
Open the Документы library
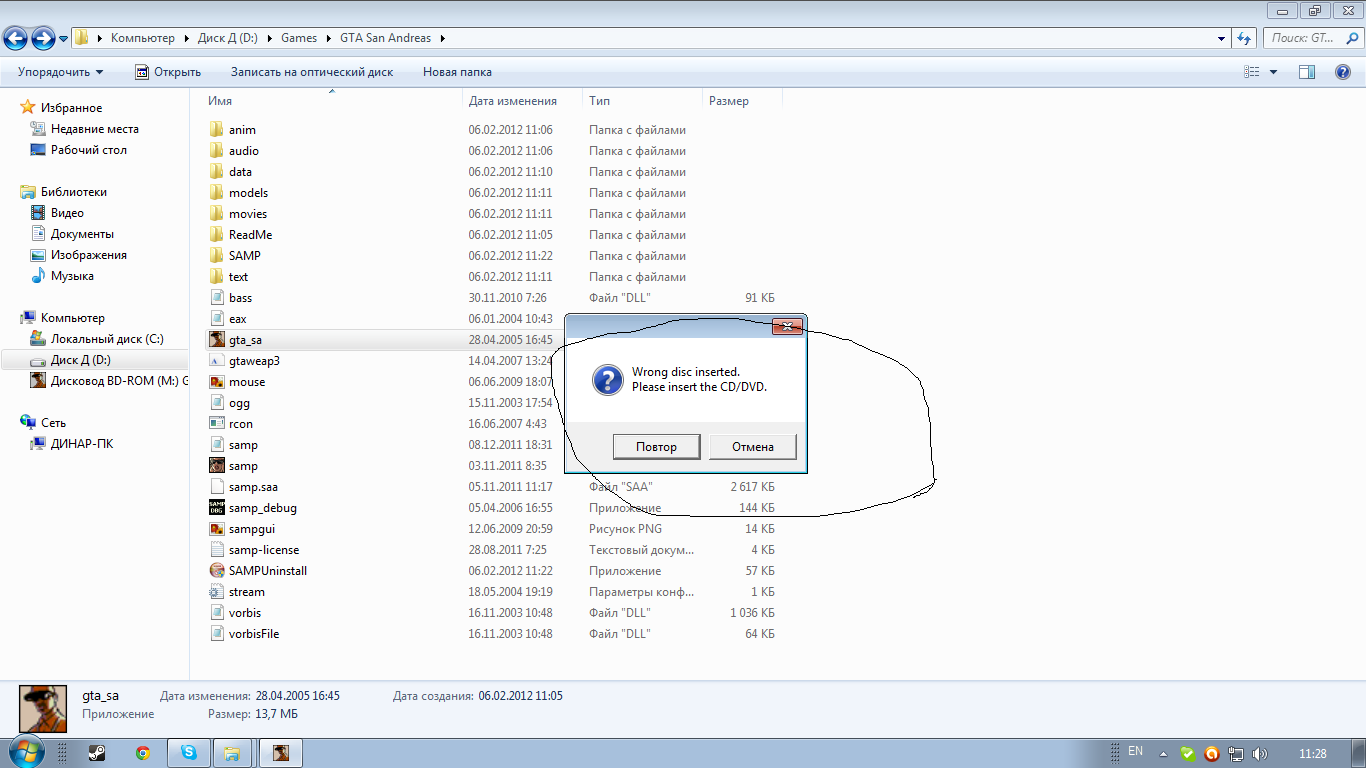coord(82,234)
